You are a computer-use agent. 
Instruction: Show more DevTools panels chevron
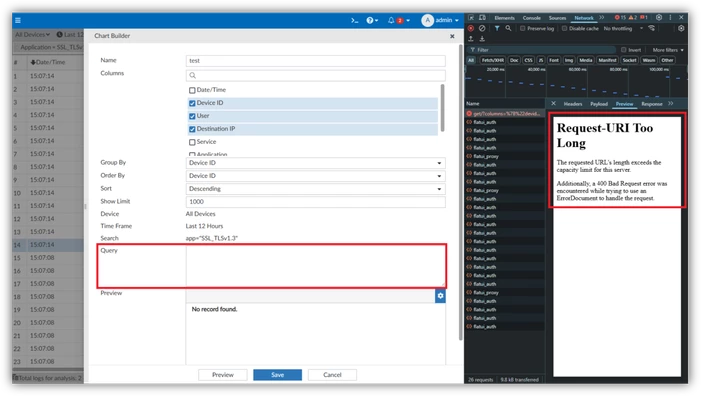(x=602, y=17)
